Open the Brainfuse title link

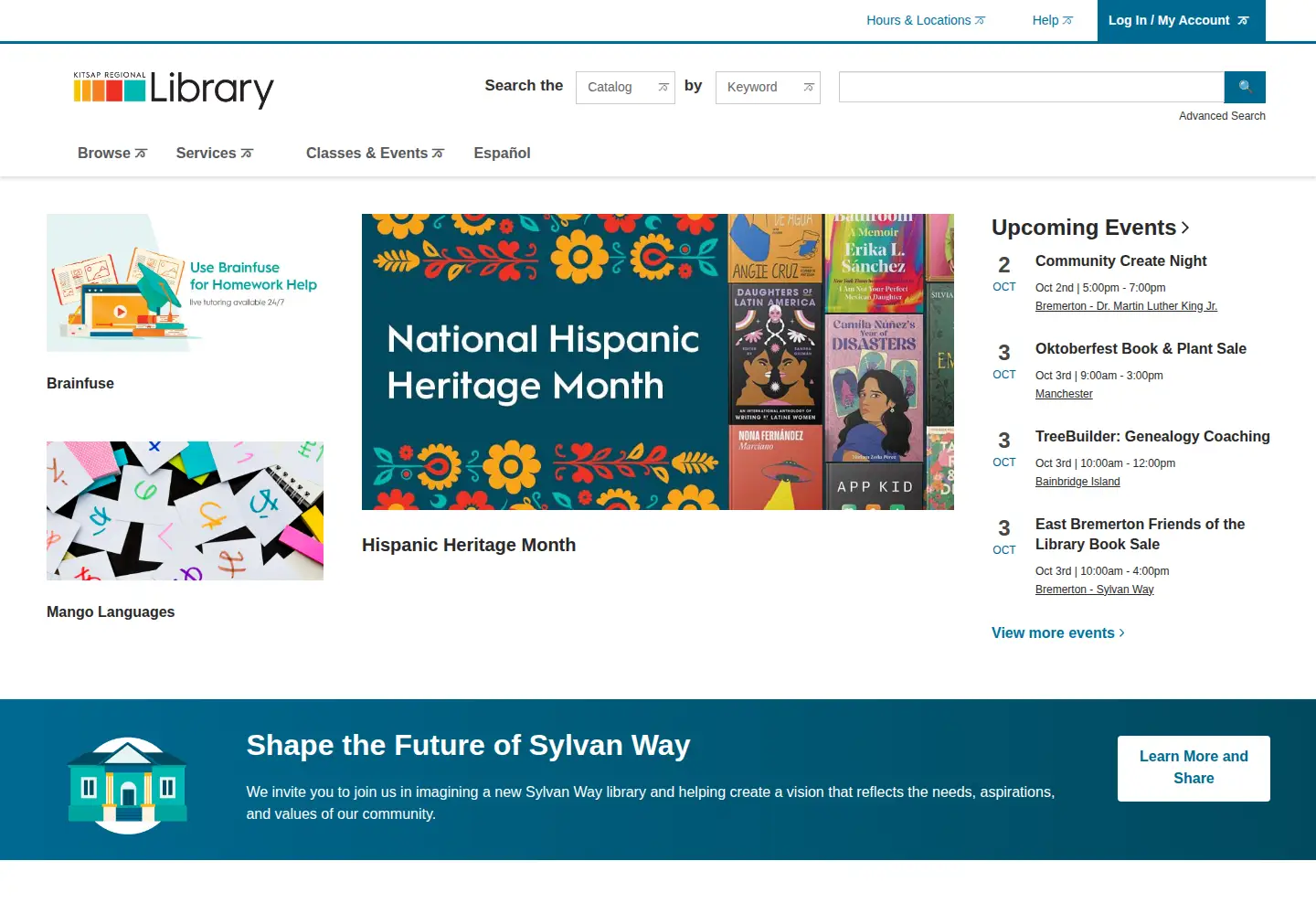point(80,383)
